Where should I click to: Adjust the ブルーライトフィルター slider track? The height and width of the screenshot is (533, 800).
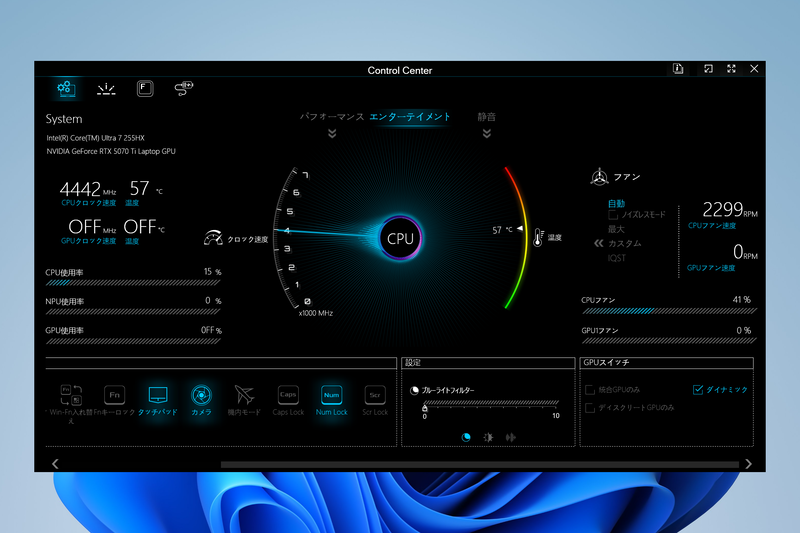491,402
